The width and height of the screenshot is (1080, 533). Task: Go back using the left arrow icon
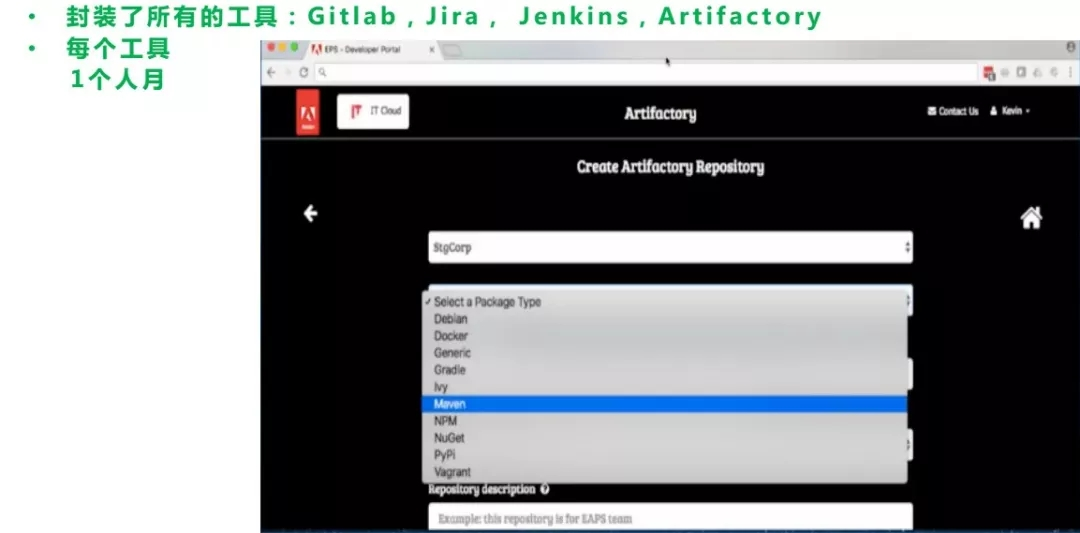311,213
